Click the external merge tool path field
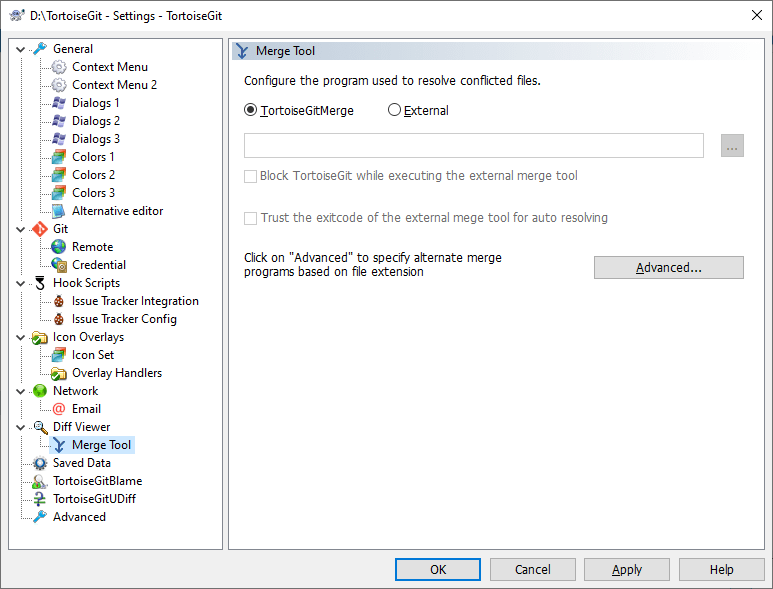773x589 pixels. pyautogui.click(x=474, y=146)
